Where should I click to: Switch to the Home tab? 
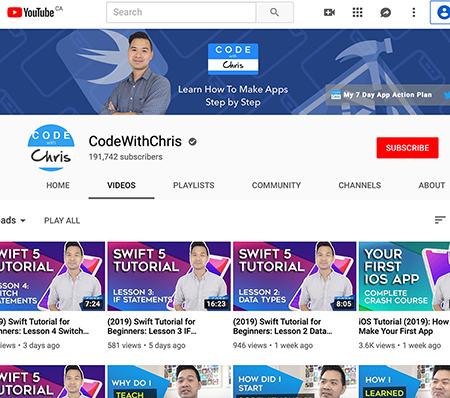[58, 185]
